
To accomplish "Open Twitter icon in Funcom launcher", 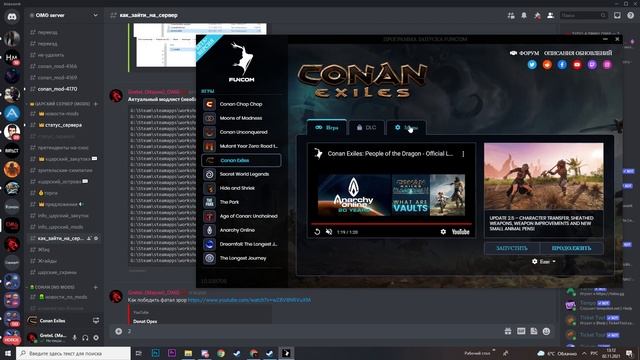I will (532, 64).
